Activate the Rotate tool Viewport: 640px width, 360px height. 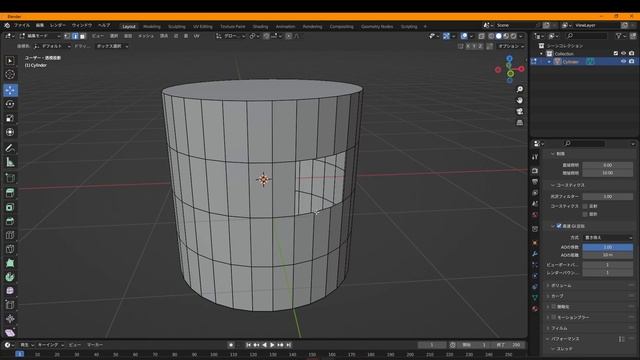click(x=10, y=104)
